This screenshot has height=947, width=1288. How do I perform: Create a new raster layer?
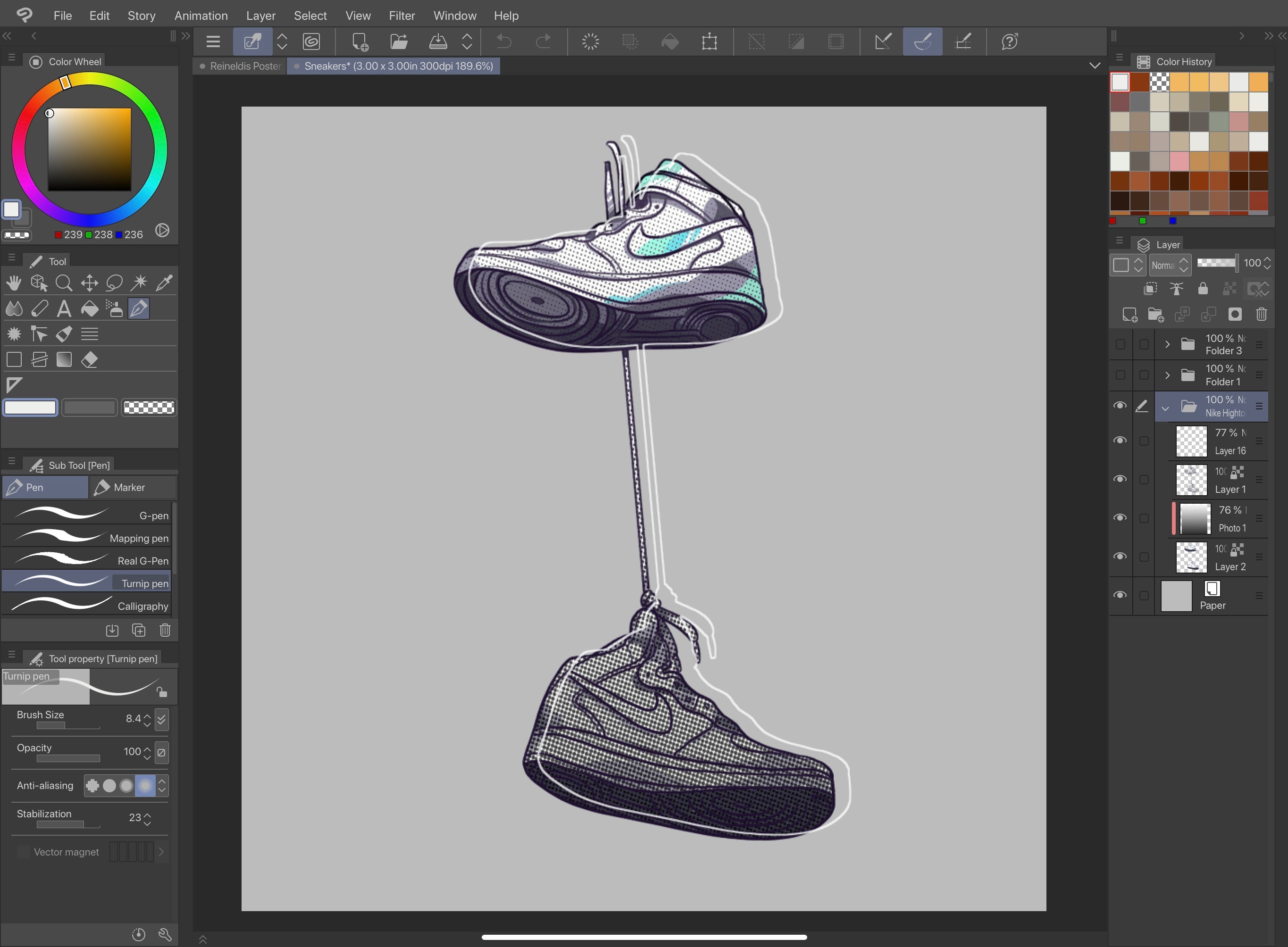click(1129, 314)
